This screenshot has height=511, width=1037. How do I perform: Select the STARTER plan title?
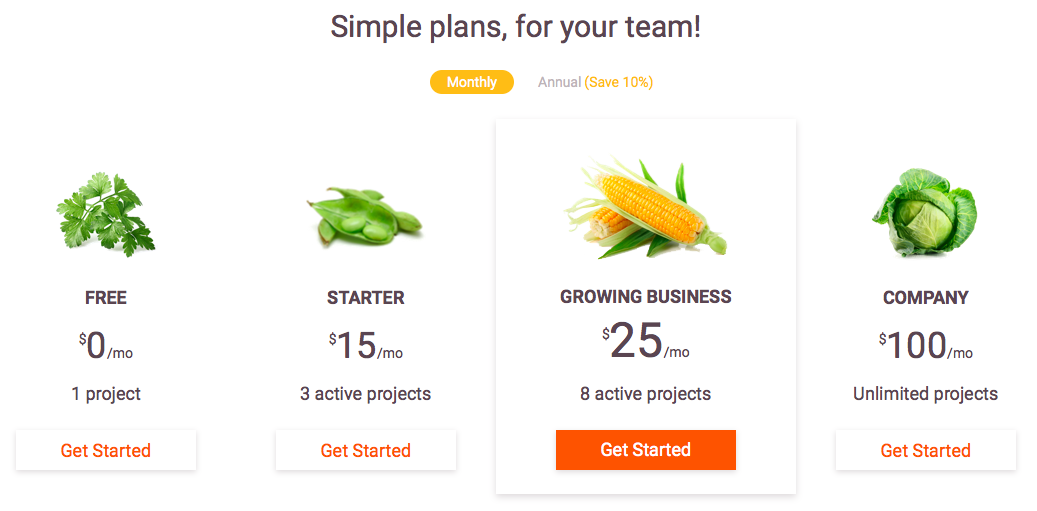366,298
